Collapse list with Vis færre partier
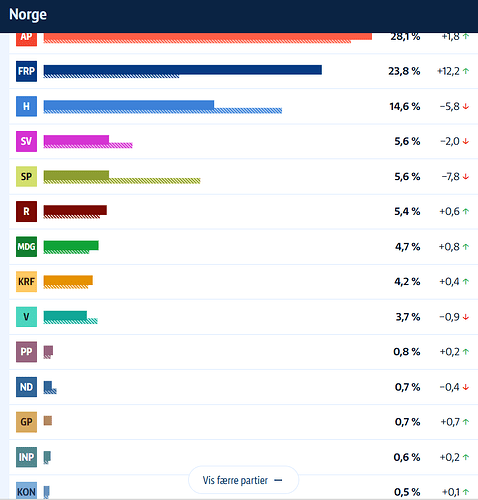 [x=243, y=480]
